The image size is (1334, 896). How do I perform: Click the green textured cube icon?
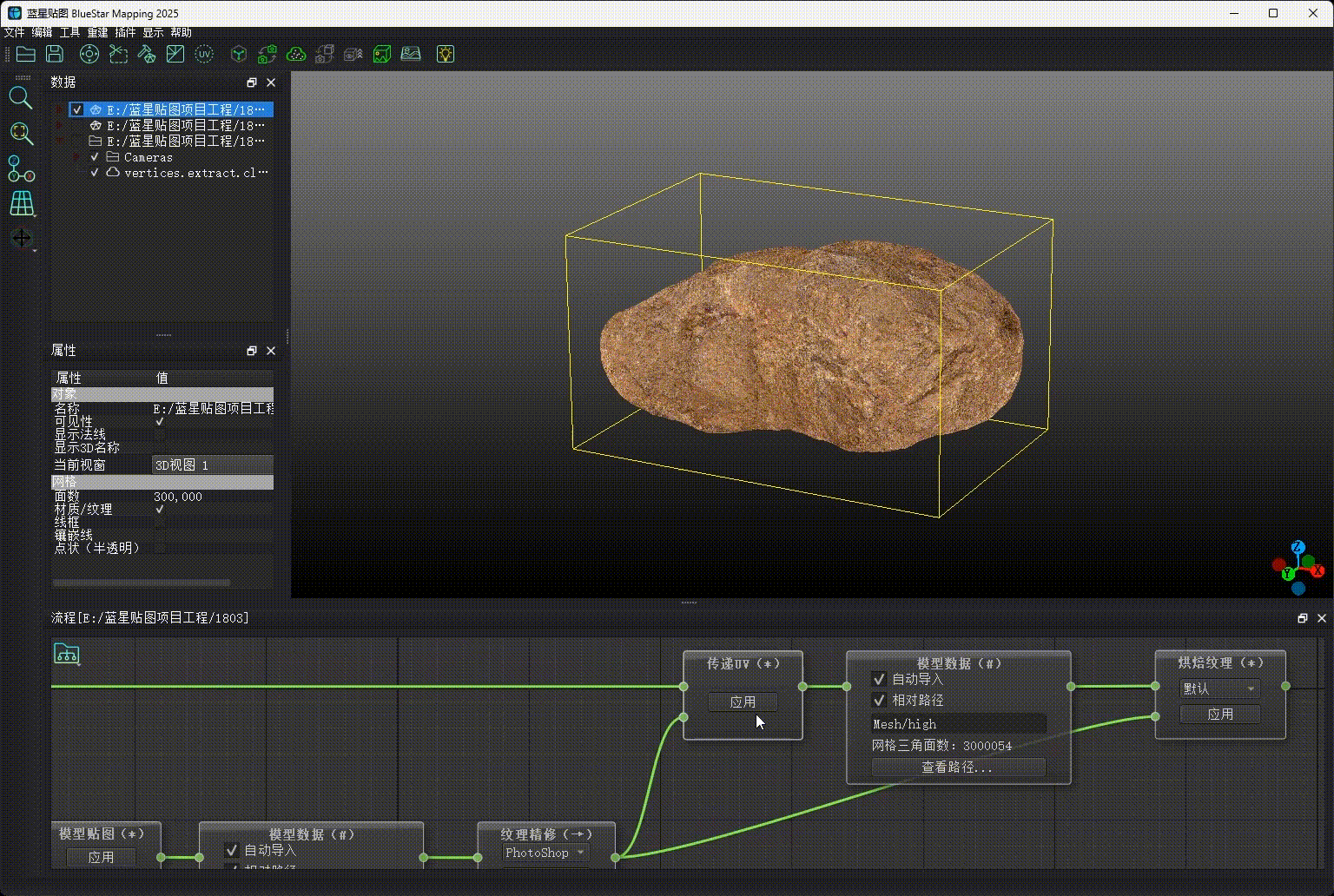[382, 54]
